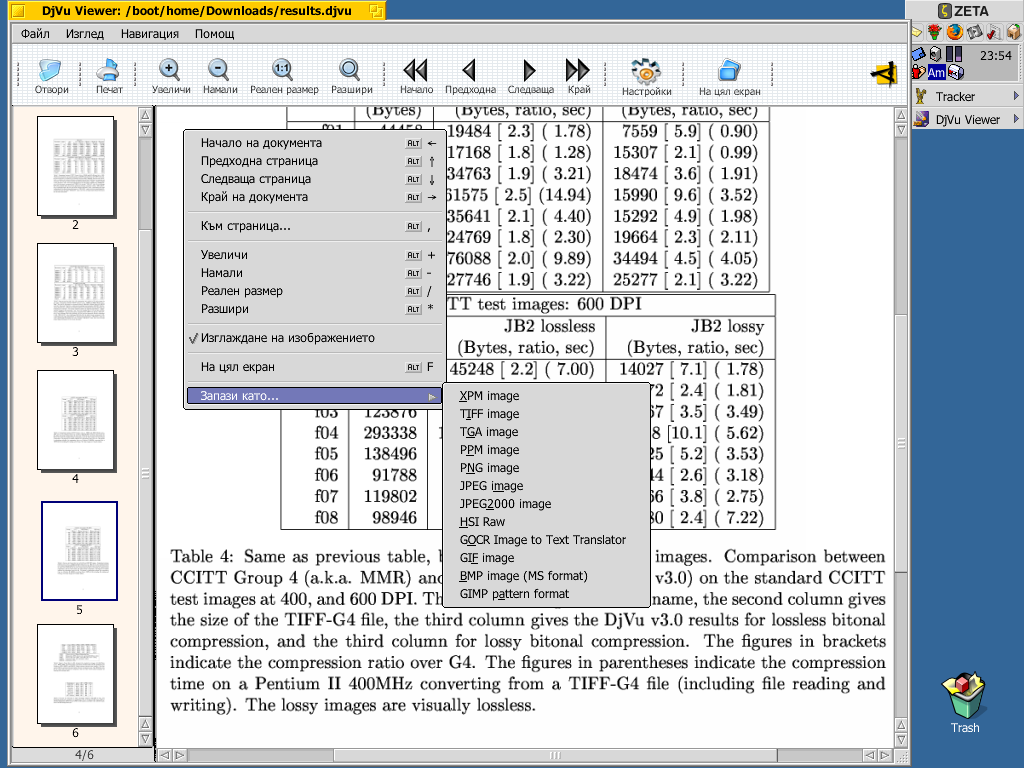Select page 3 thumbnail
The height and width of the screenshot is (768, 1024).
coord(76,293)
